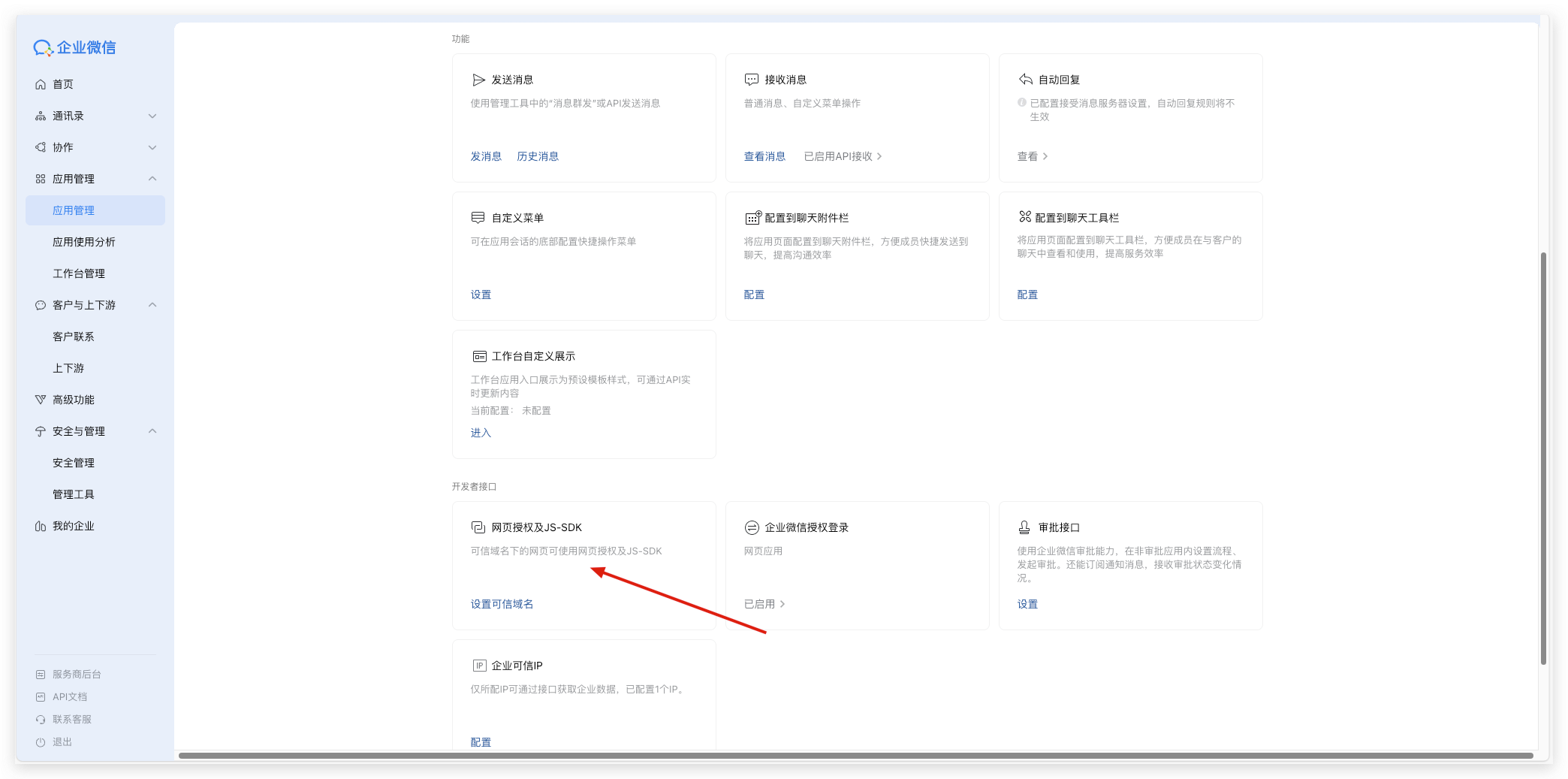Open the 历史消息 link

538,156
